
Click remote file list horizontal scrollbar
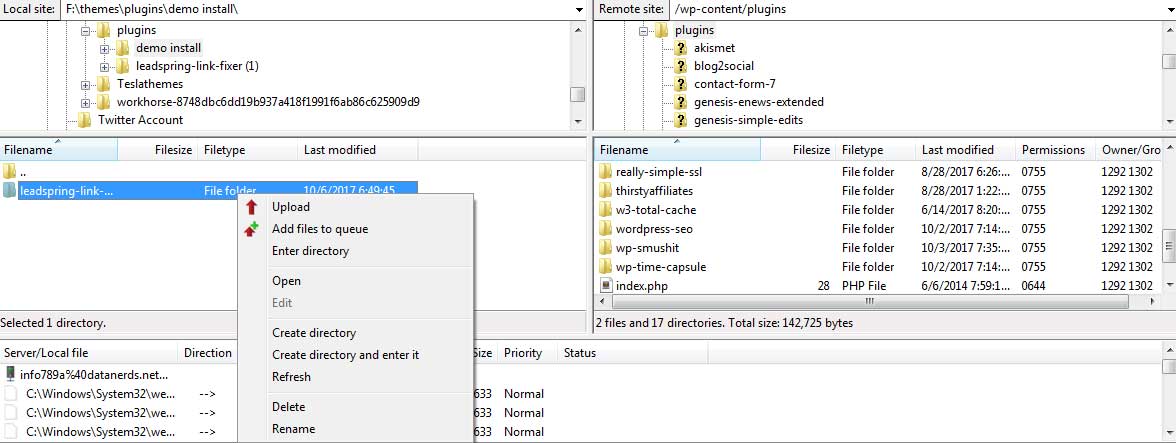point(870,301)
